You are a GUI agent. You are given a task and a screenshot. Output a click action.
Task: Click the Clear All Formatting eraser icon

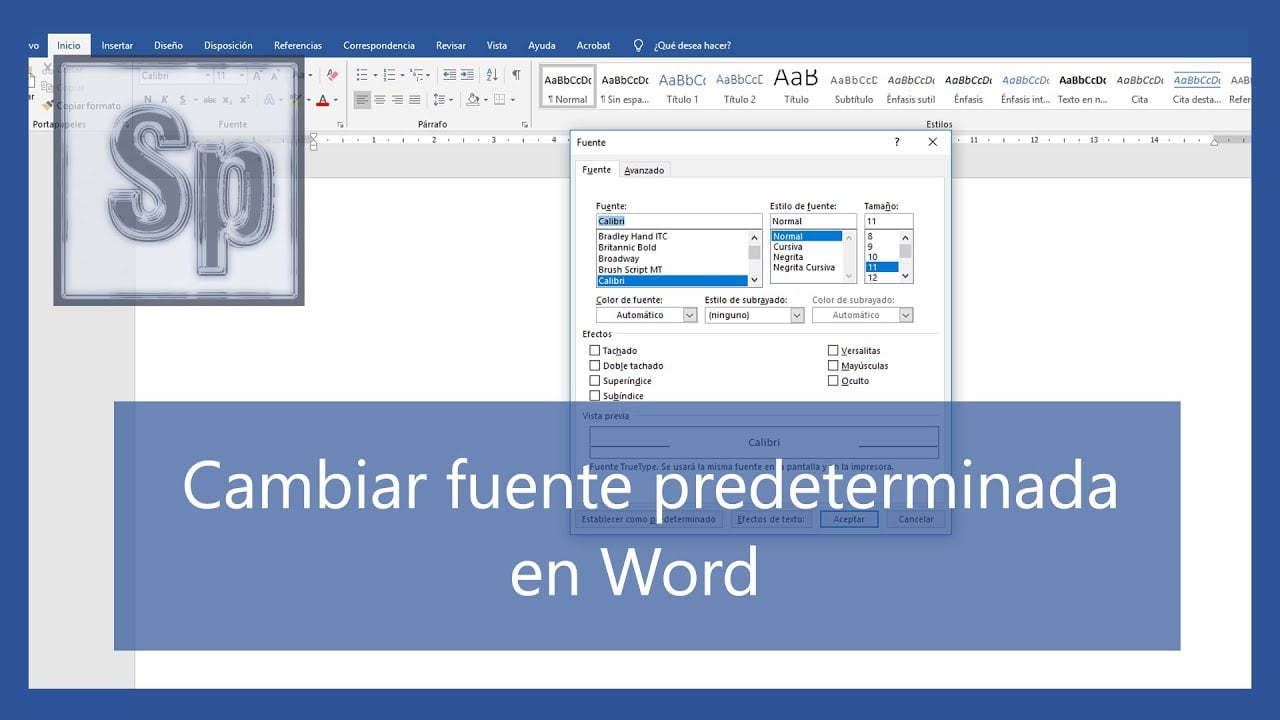[x=333, y=75]
